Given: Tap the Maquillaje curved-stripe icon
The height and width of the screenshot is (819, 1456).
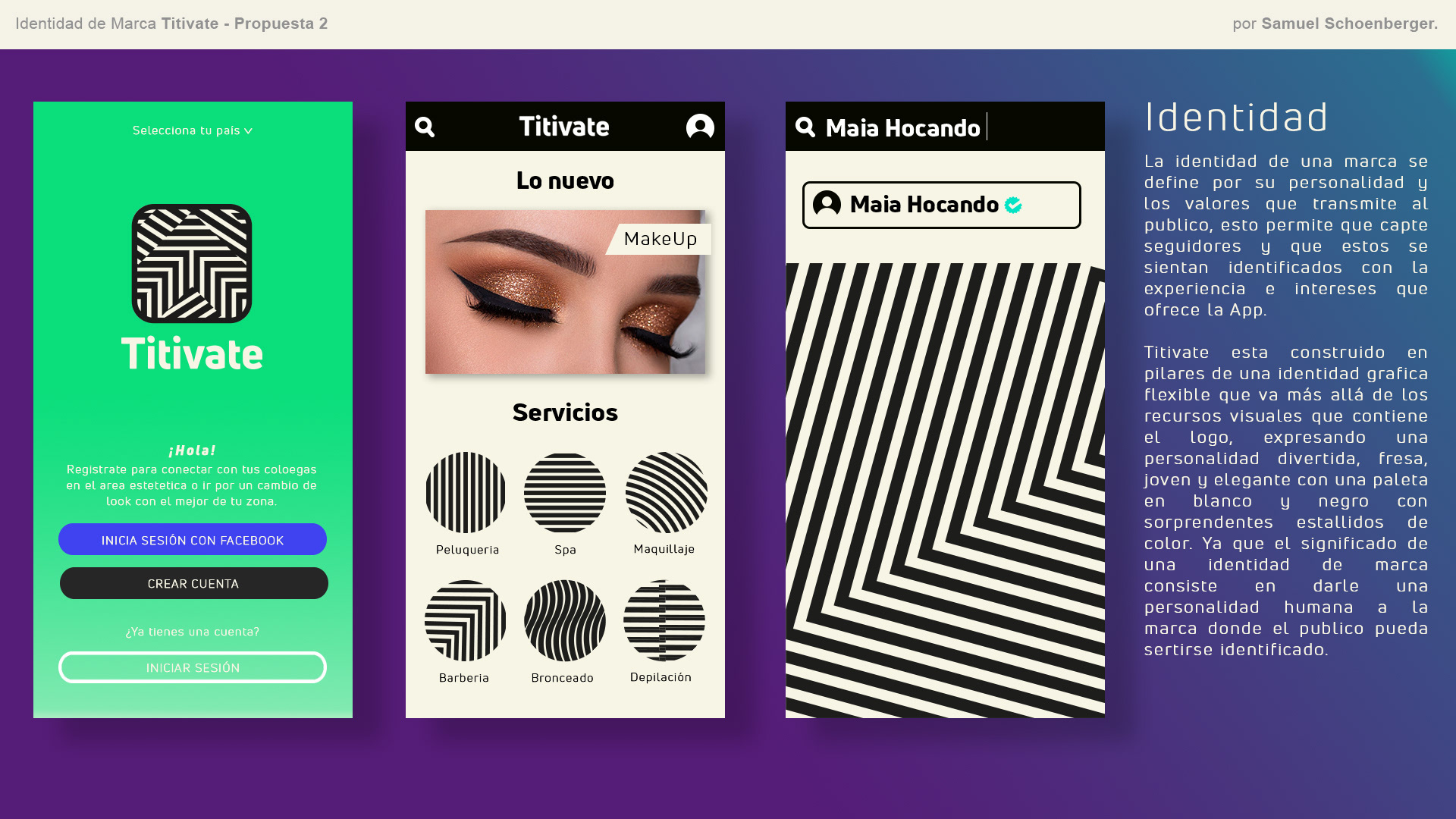Looking at the screenshot, I should [666, 493].
